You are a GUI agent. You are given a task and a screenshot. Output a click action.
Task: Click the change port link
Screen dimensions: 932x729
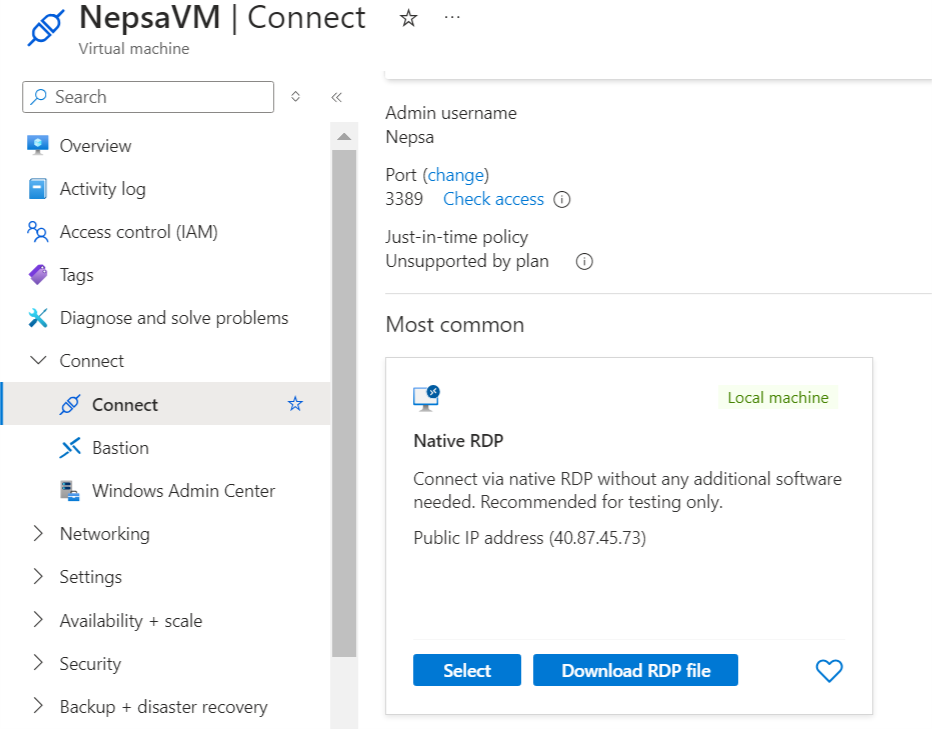(456, 175)
